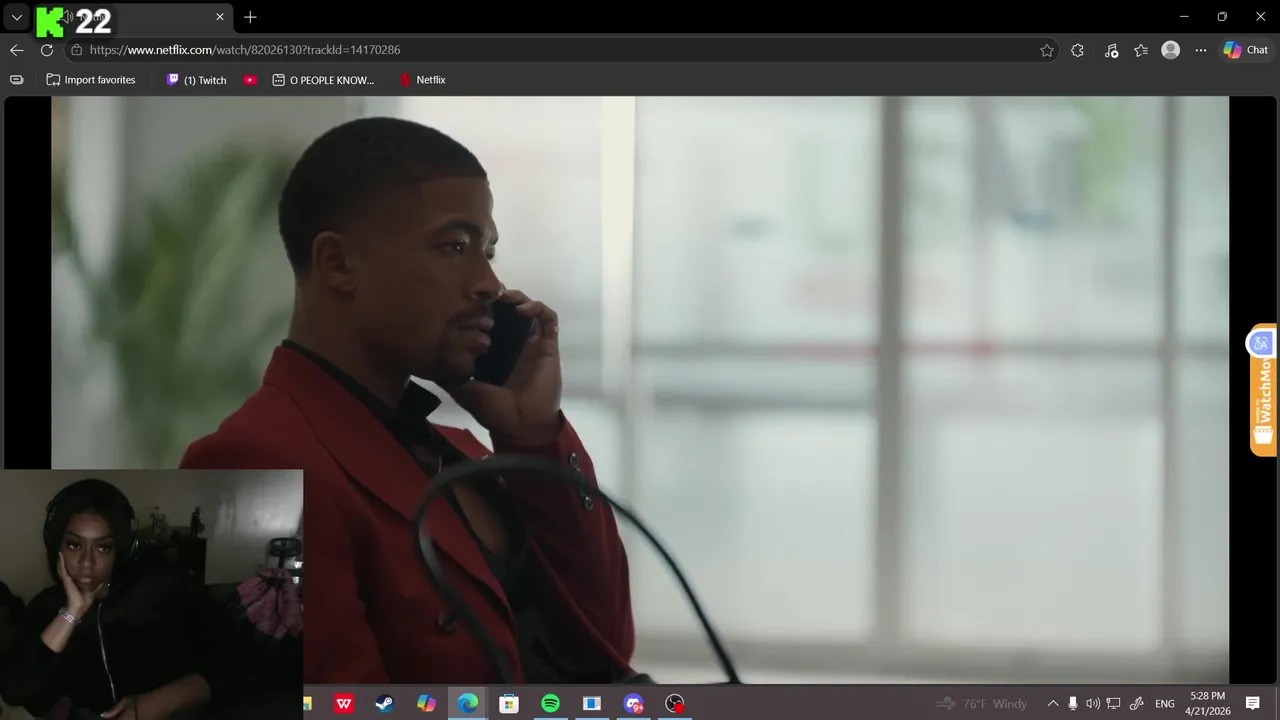Screen dimensions: 1280x720
Task: Open the O PEOPLE KNOW... bookmark
Action: [324, 80]
